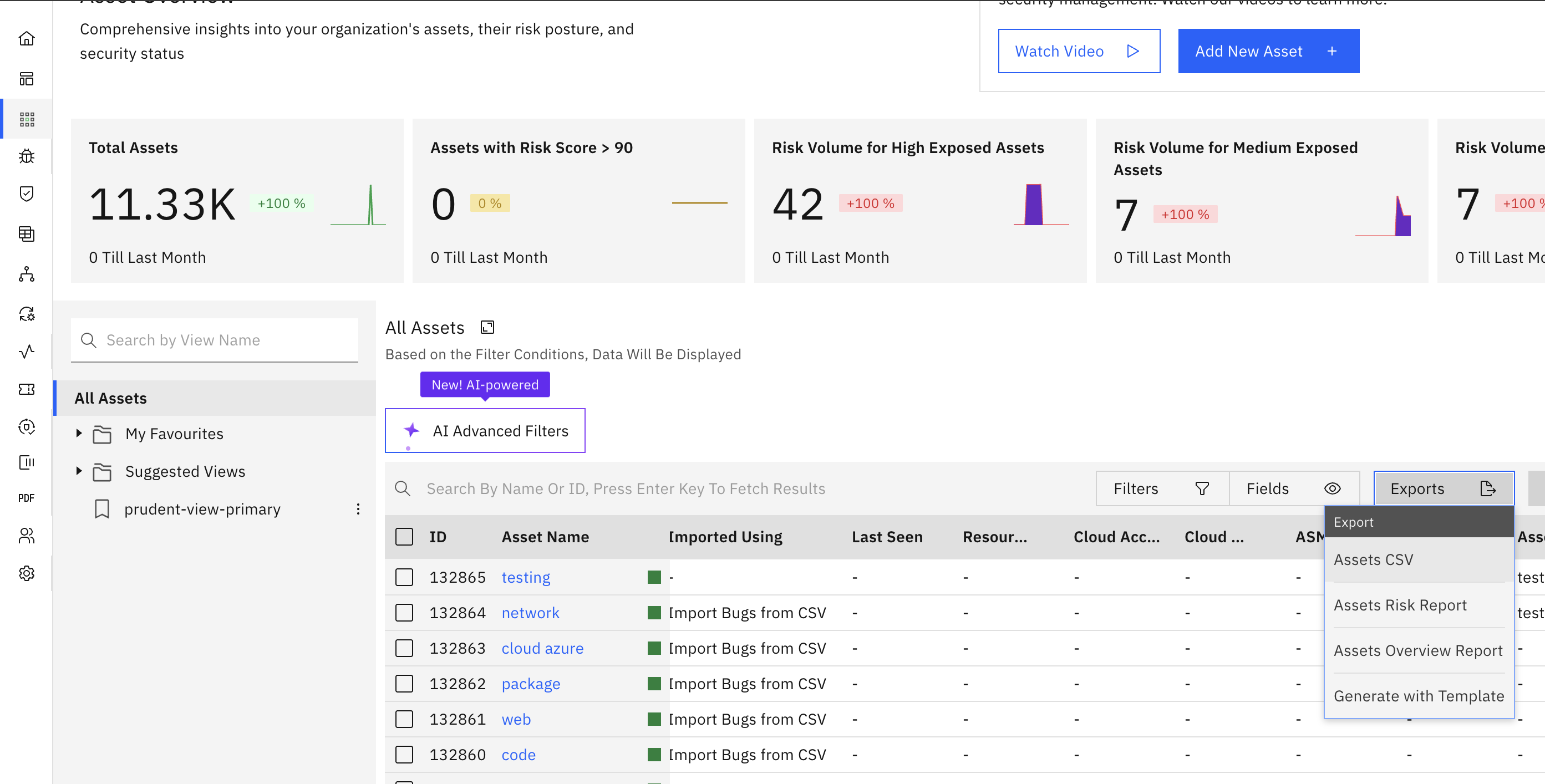Click the users icon in sidebar
The image size is (1545, 784).
click(27, 536)
